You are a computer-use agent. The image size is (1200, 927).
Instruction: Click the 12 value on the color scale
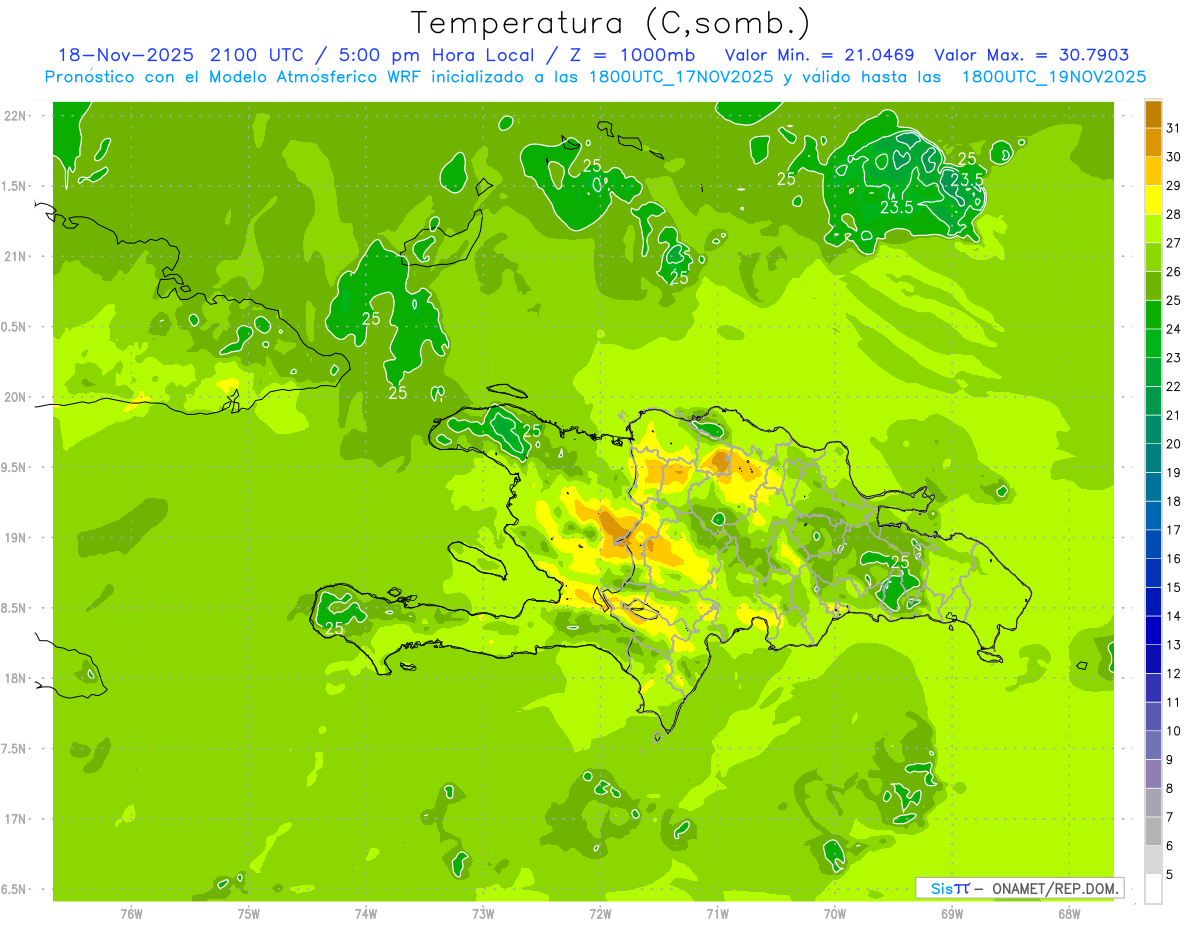pos(1174,673)
